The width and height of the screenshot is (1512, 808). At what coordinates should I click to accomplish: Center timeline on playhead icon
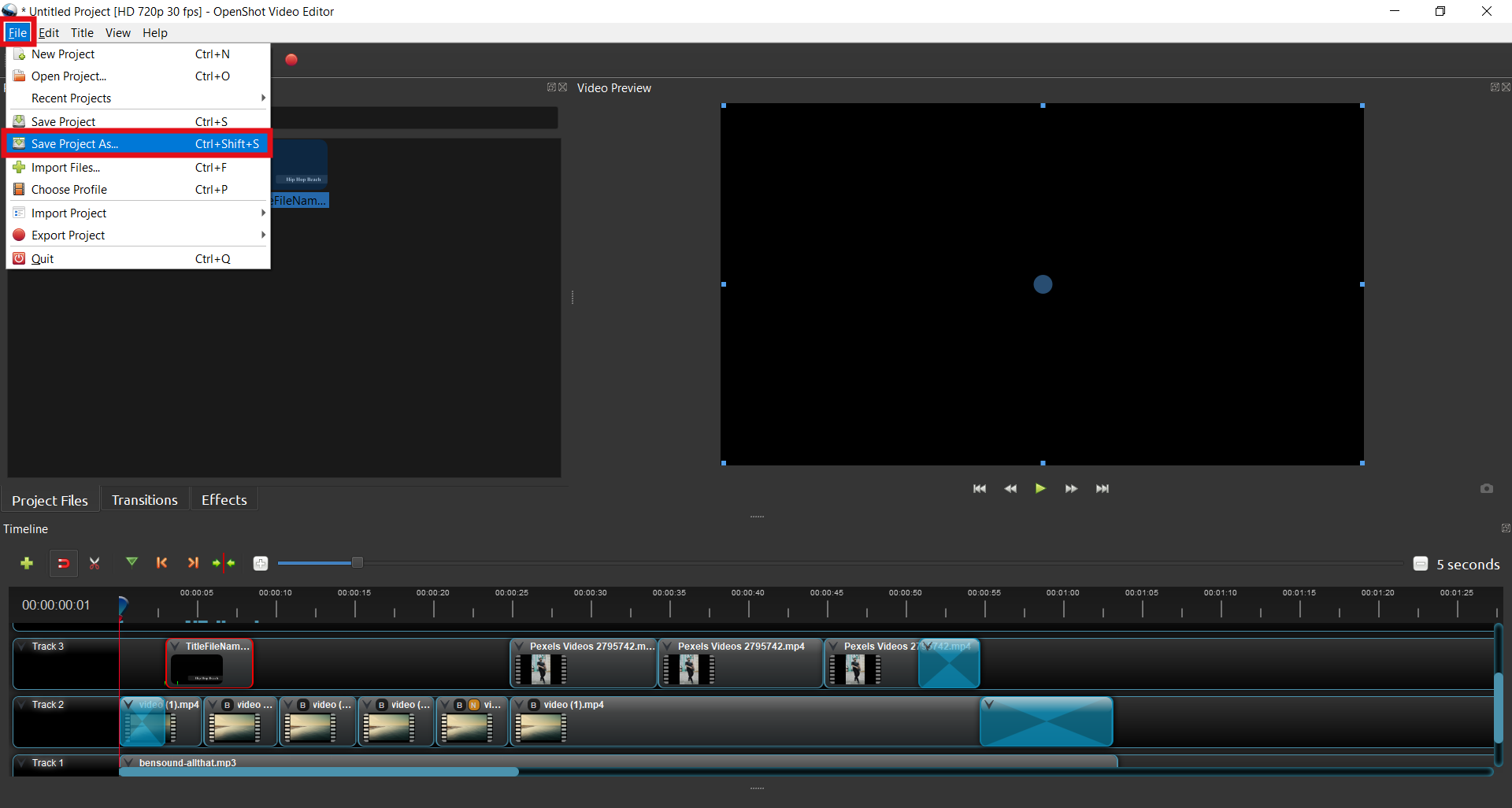click(x=224, y=563)
